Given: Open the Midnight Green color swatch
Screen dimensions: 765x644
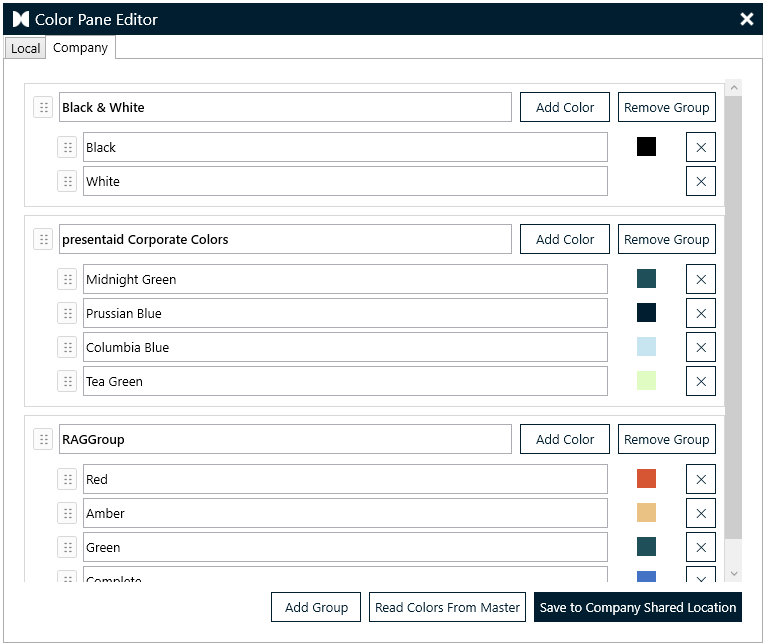Looking at the screenshot, I should [646, 279].
